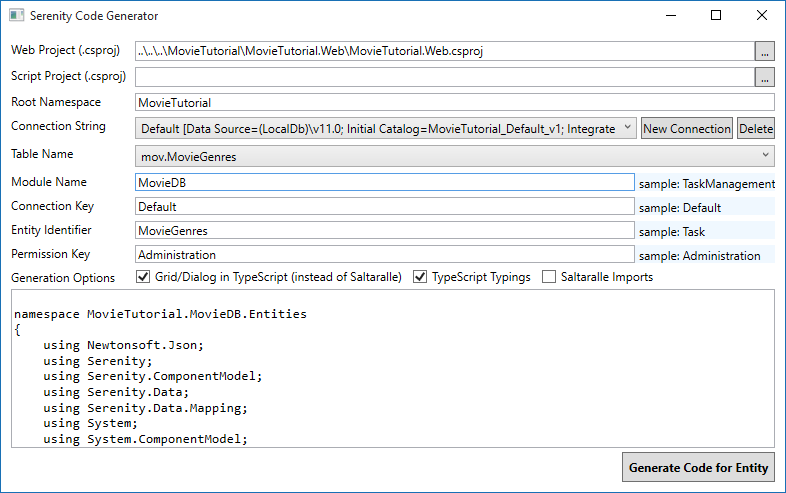Toggle Grid/Dialog in TypeScript checkbox

pos(141,277)
